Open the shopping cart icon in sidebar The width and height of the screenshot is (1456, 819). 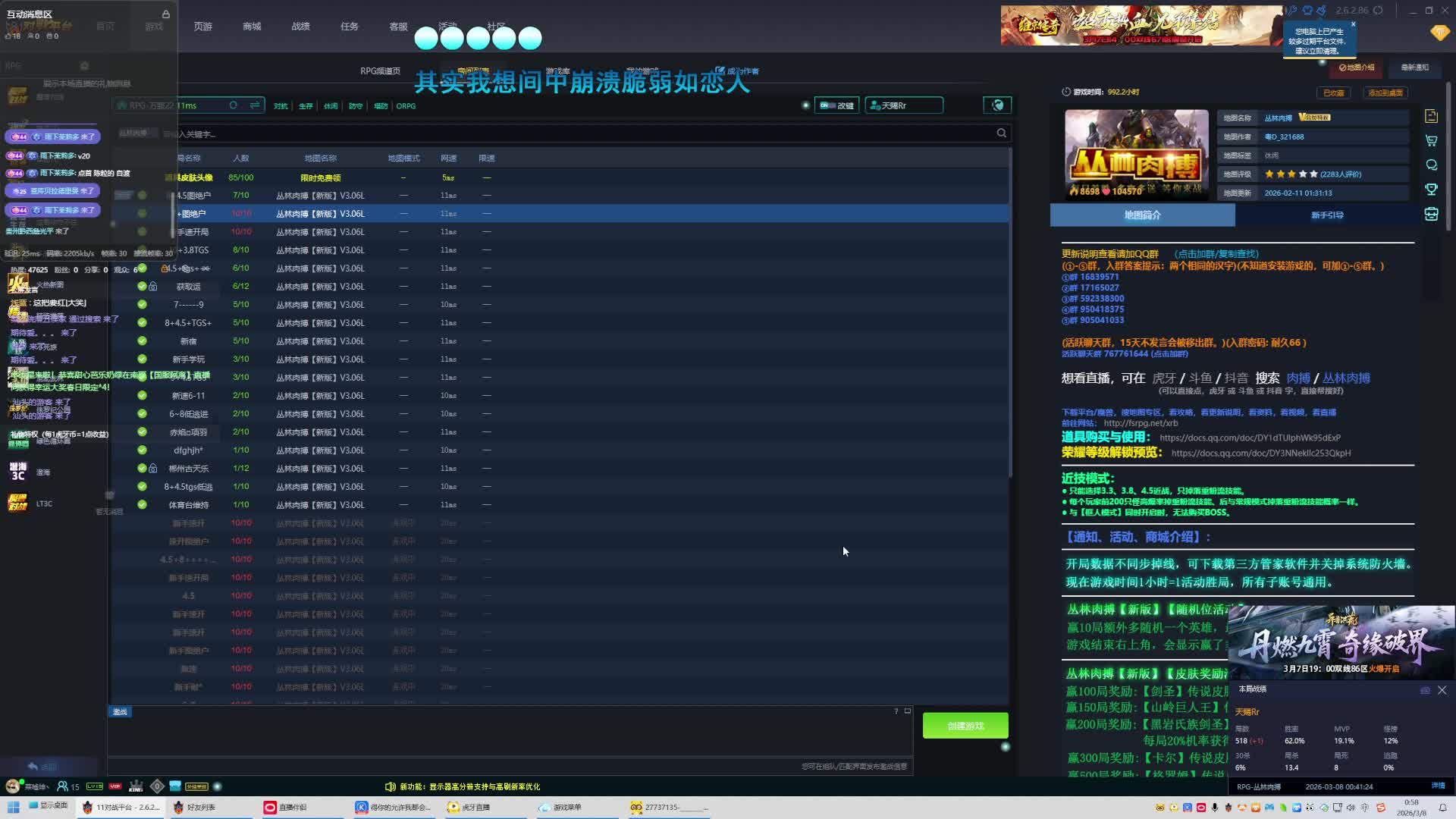[1431, 141]
